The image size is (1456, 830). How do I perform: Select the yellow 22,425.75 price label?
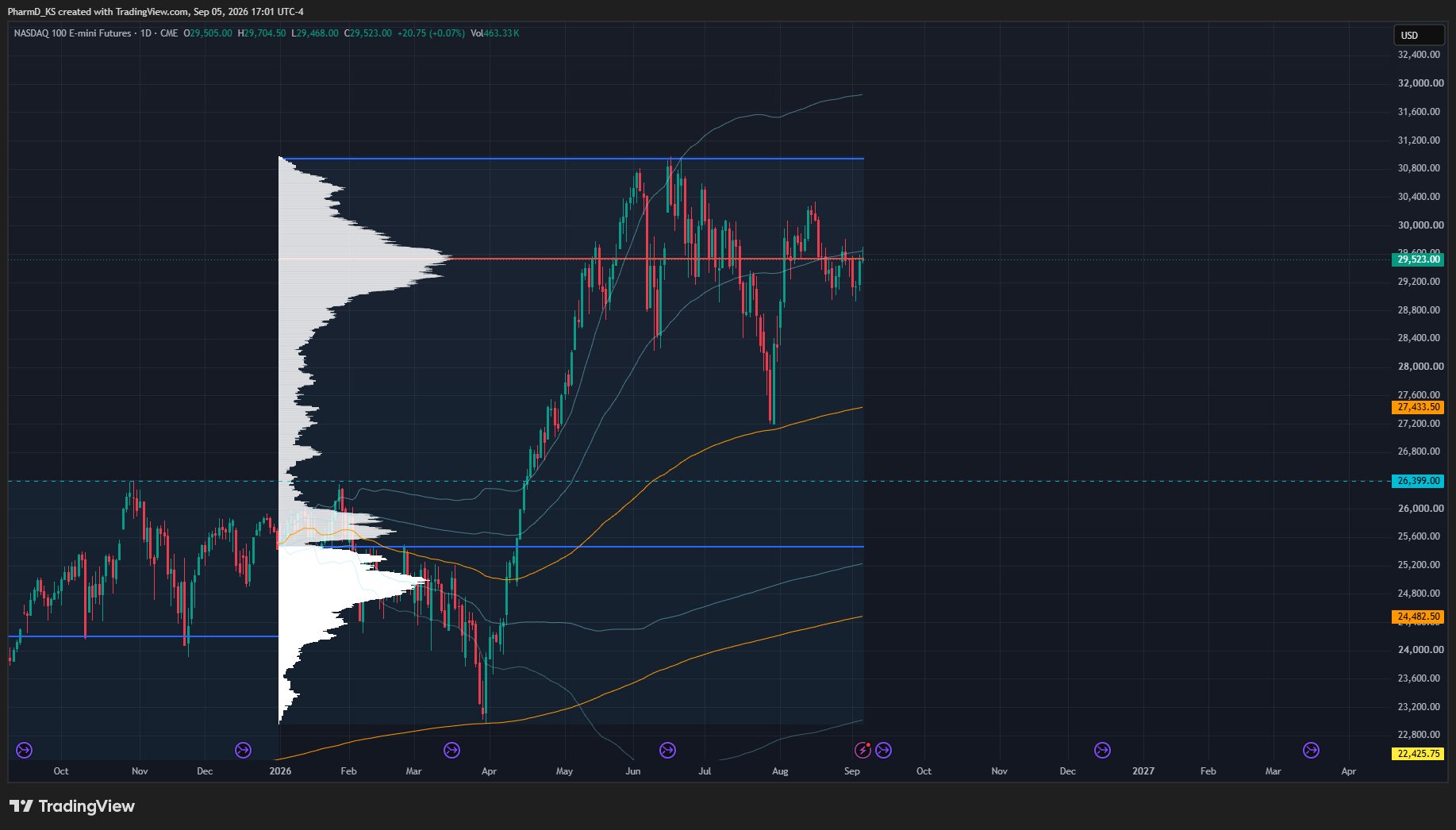pos(1419,754)
